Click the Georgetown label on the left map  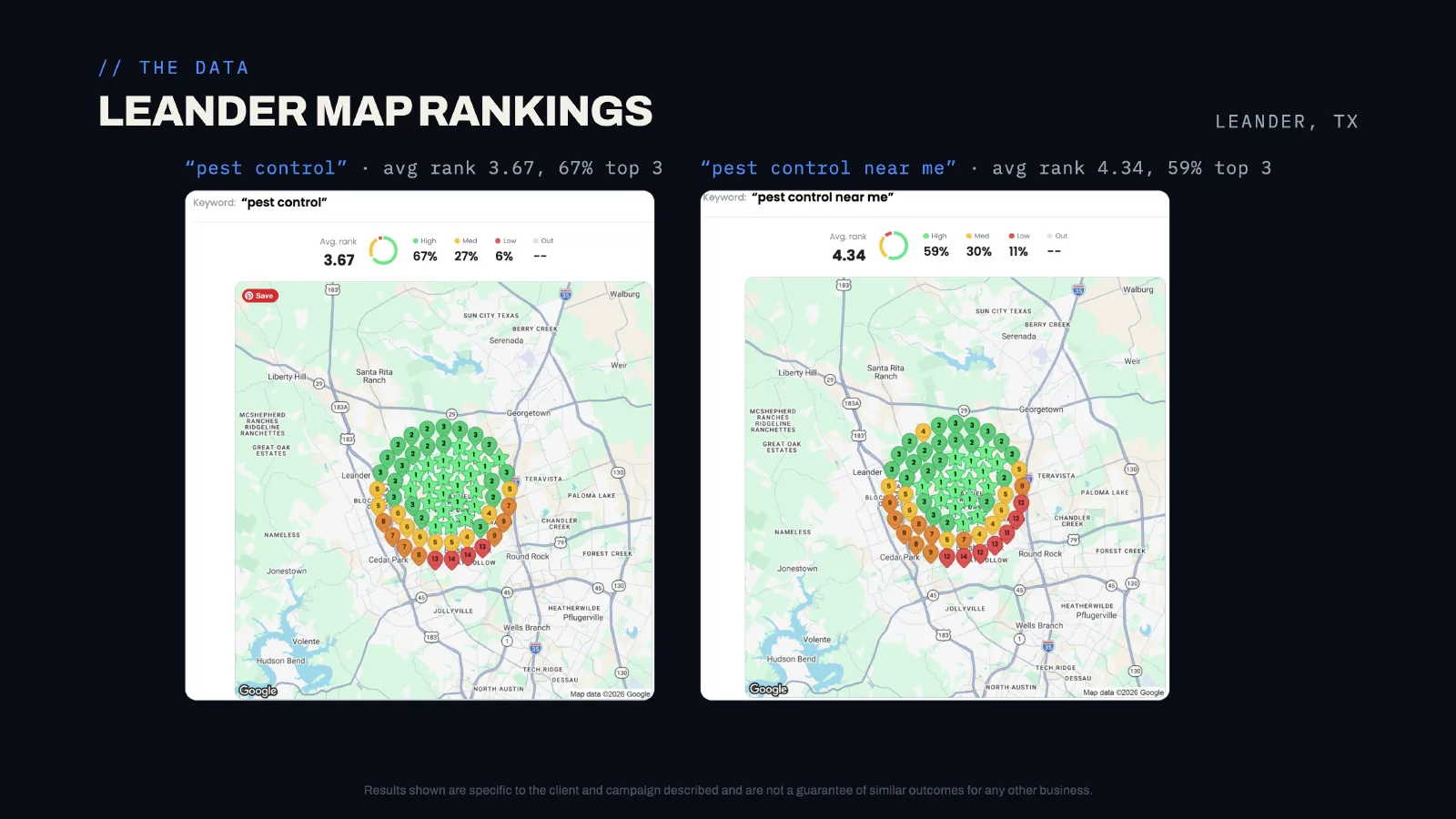(x=529, y=413)
